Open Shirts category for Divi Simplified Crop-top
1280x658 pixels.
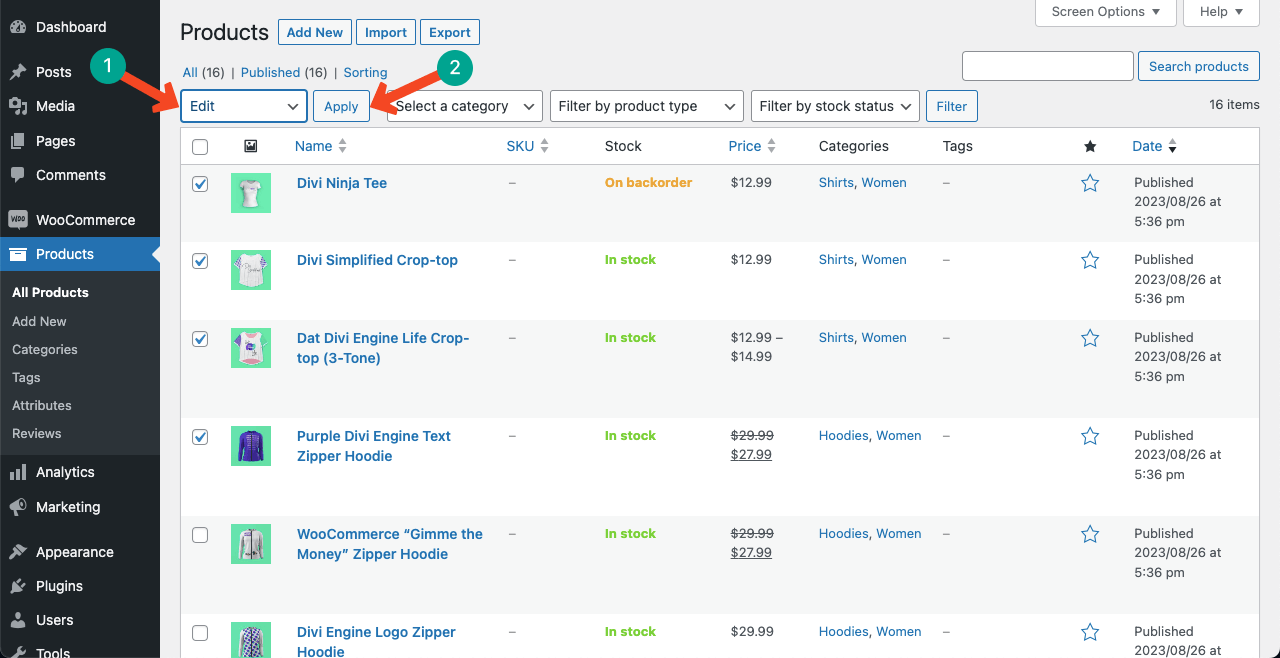click(836, 260)
